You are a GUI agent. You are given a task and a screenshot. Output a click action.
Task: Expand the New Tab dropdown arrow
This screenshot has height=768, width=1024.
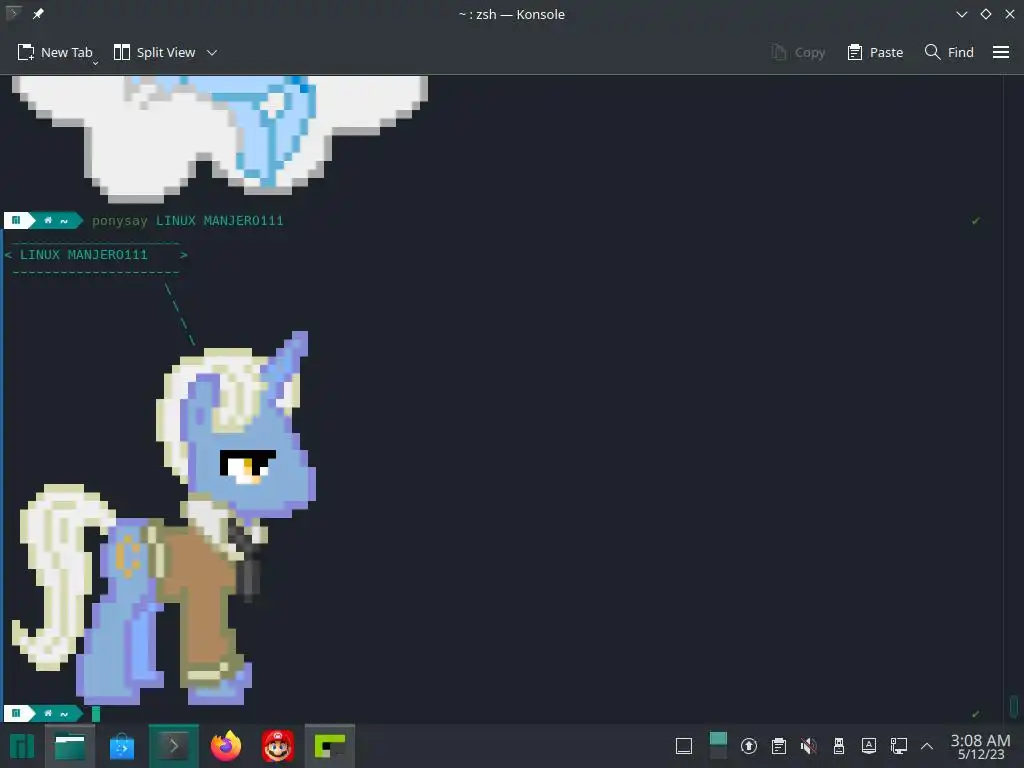click(95, 63)
